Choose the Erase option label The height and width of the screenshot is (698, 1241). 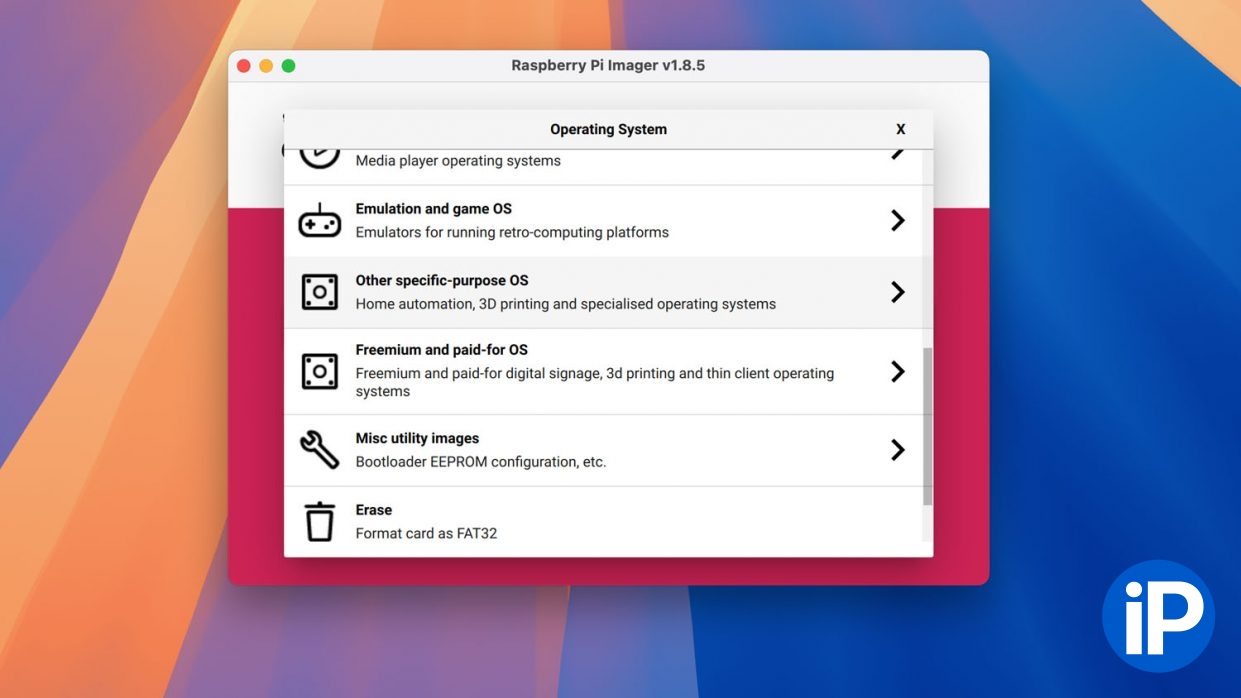(374, 510)
